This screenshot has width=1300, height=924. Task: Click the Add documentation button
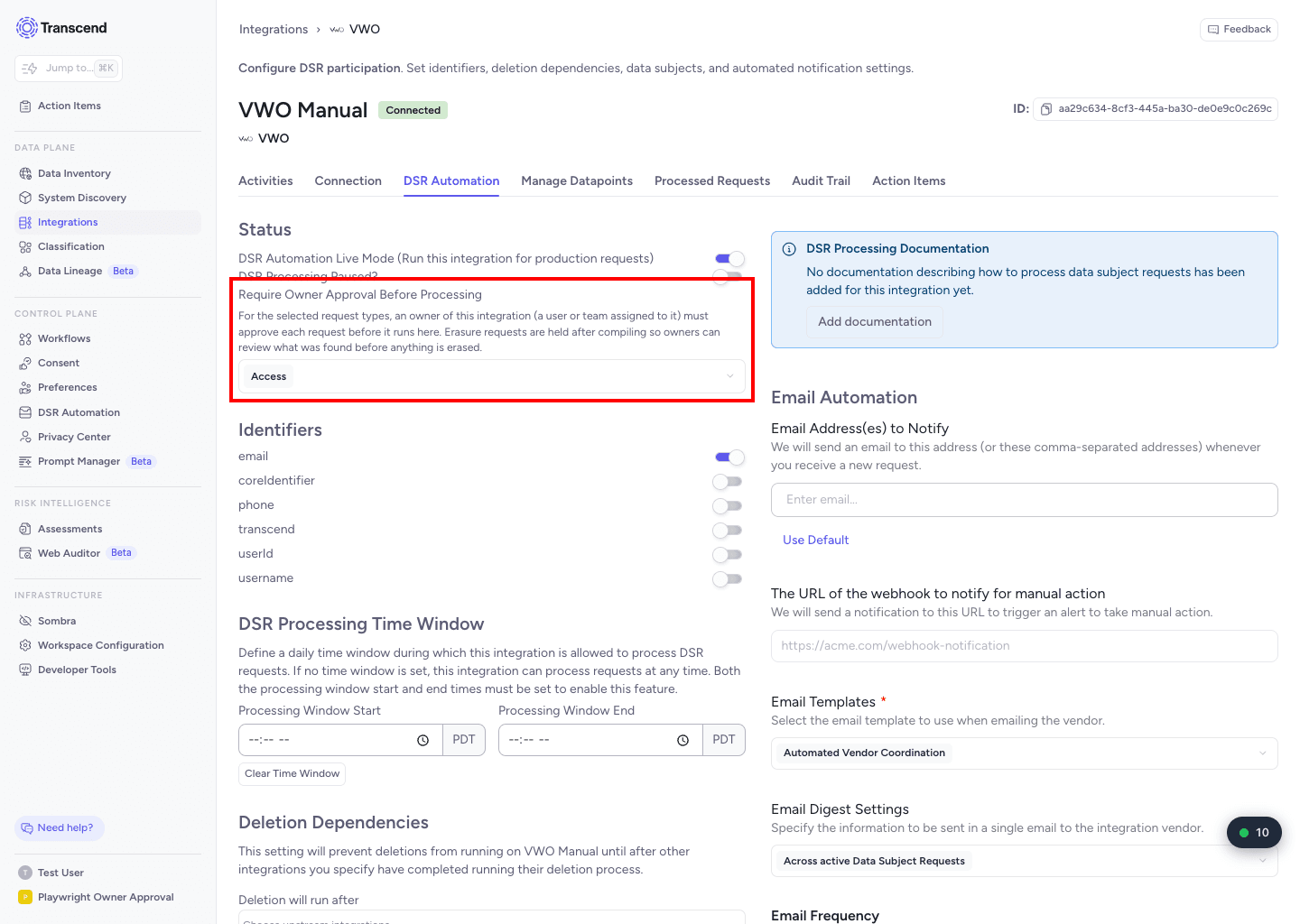875,322
